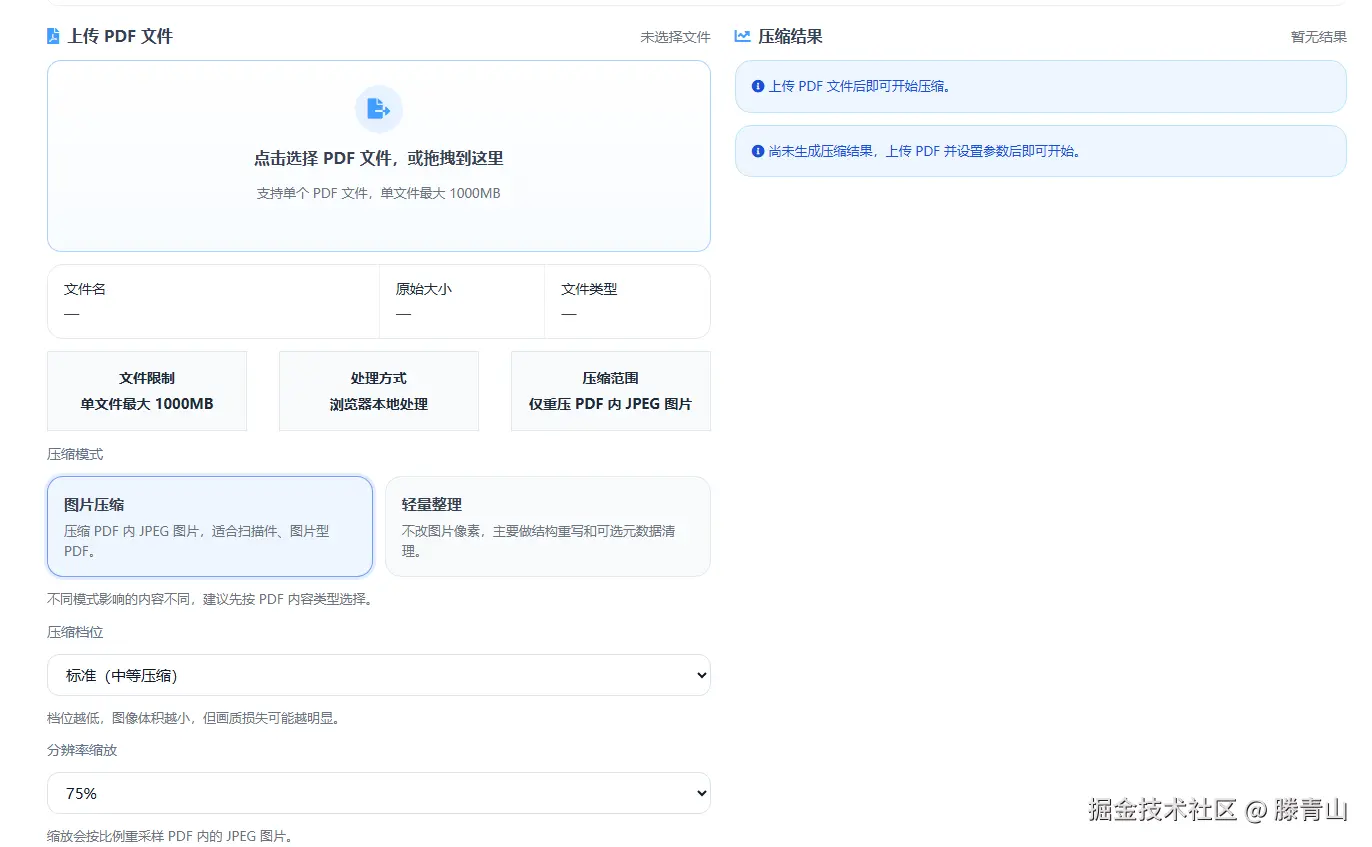The image size is (1372, 847).
Task: Click the PDF document icon beside 上传 PDF 文件
Action: [53, 35]
